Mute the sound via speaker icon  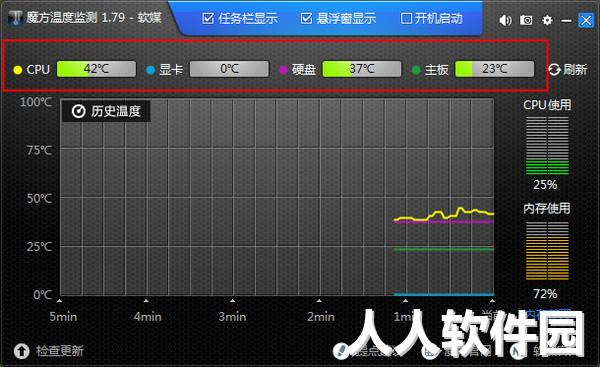tap(505, 20)
